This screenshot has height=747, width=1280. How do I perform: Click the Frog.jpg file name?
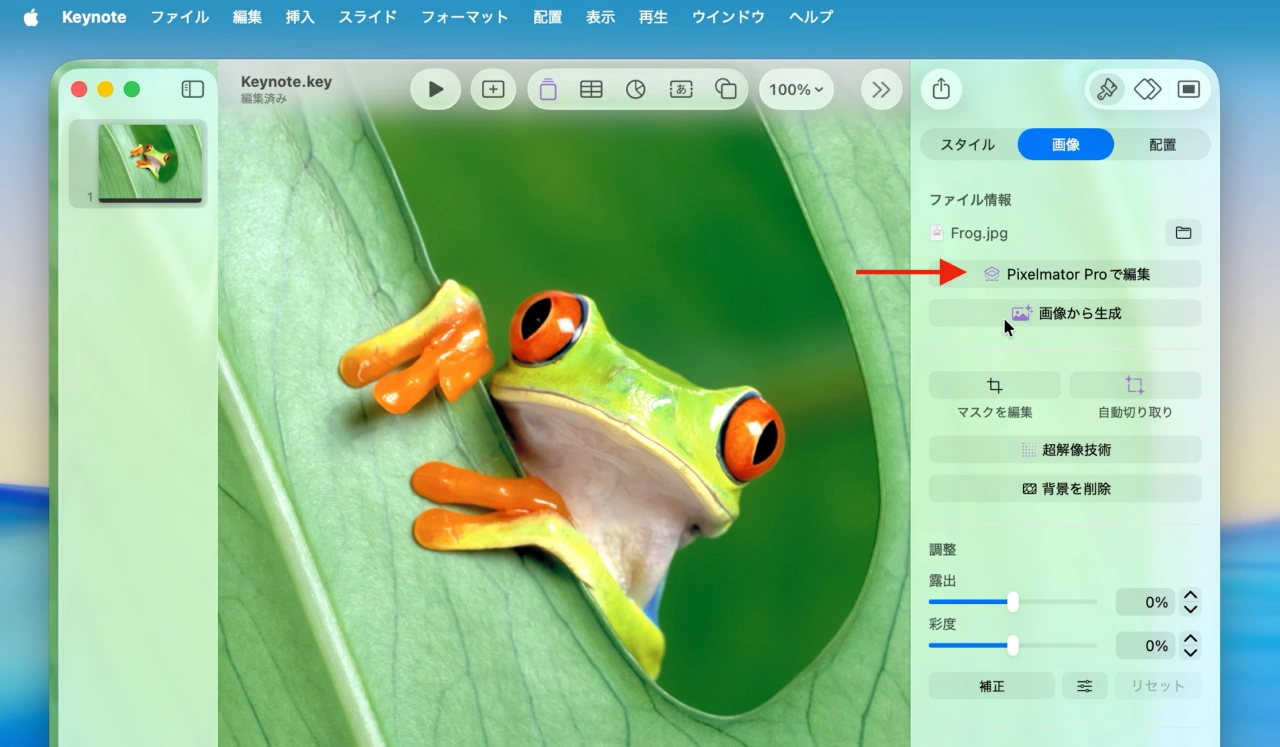pyautogui.click(x=979, y=233)
